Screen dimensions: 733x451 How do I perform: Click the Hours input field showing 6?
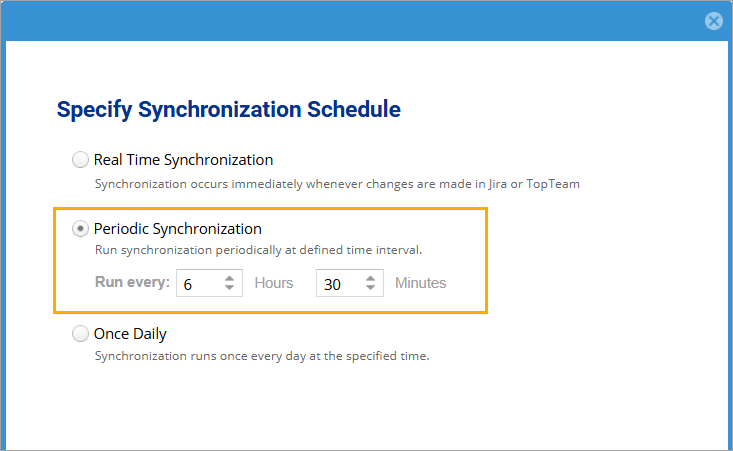click(x=198, y=284)
